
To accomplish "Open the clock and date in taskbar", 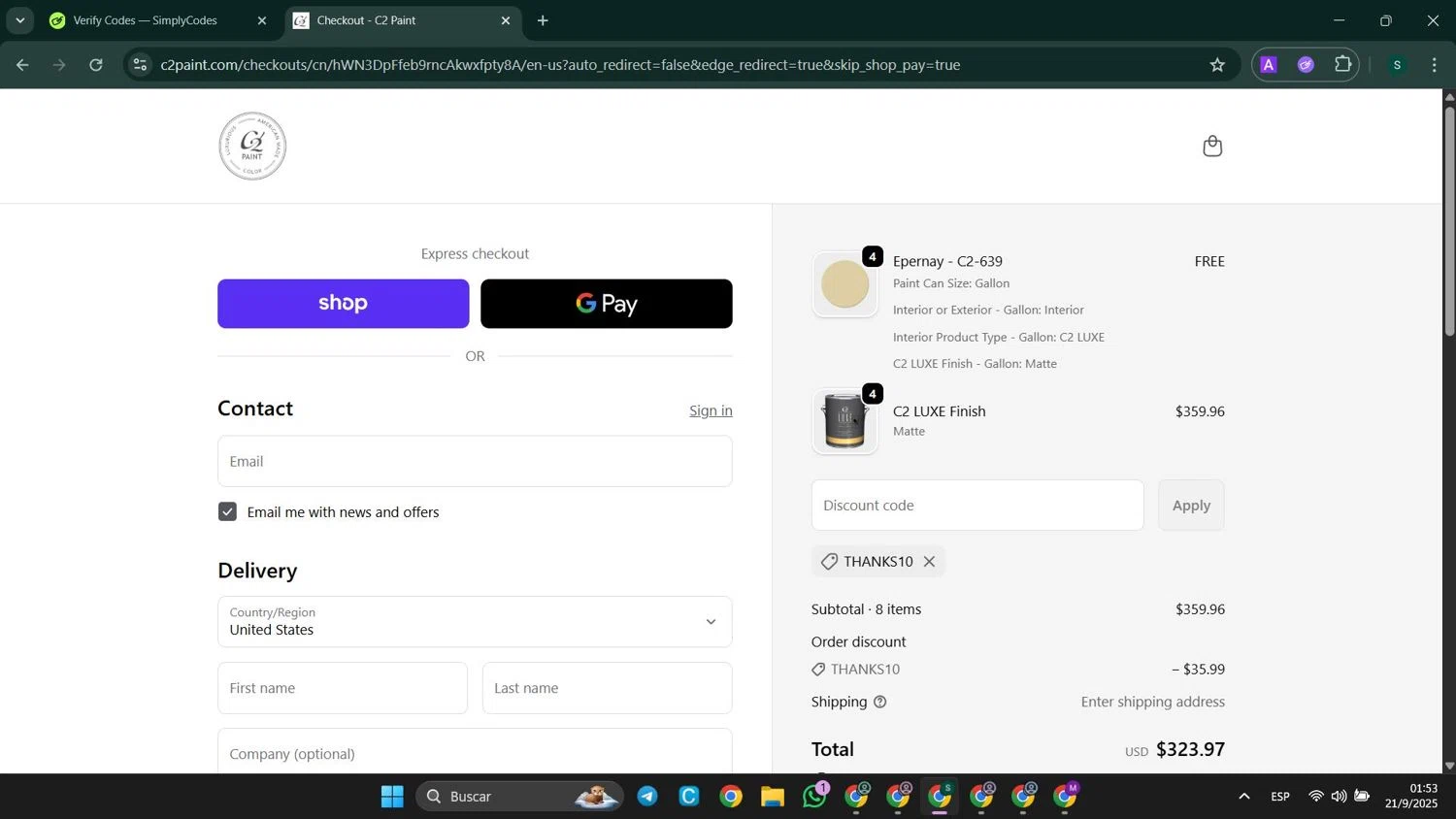I will click(1411, 797).
